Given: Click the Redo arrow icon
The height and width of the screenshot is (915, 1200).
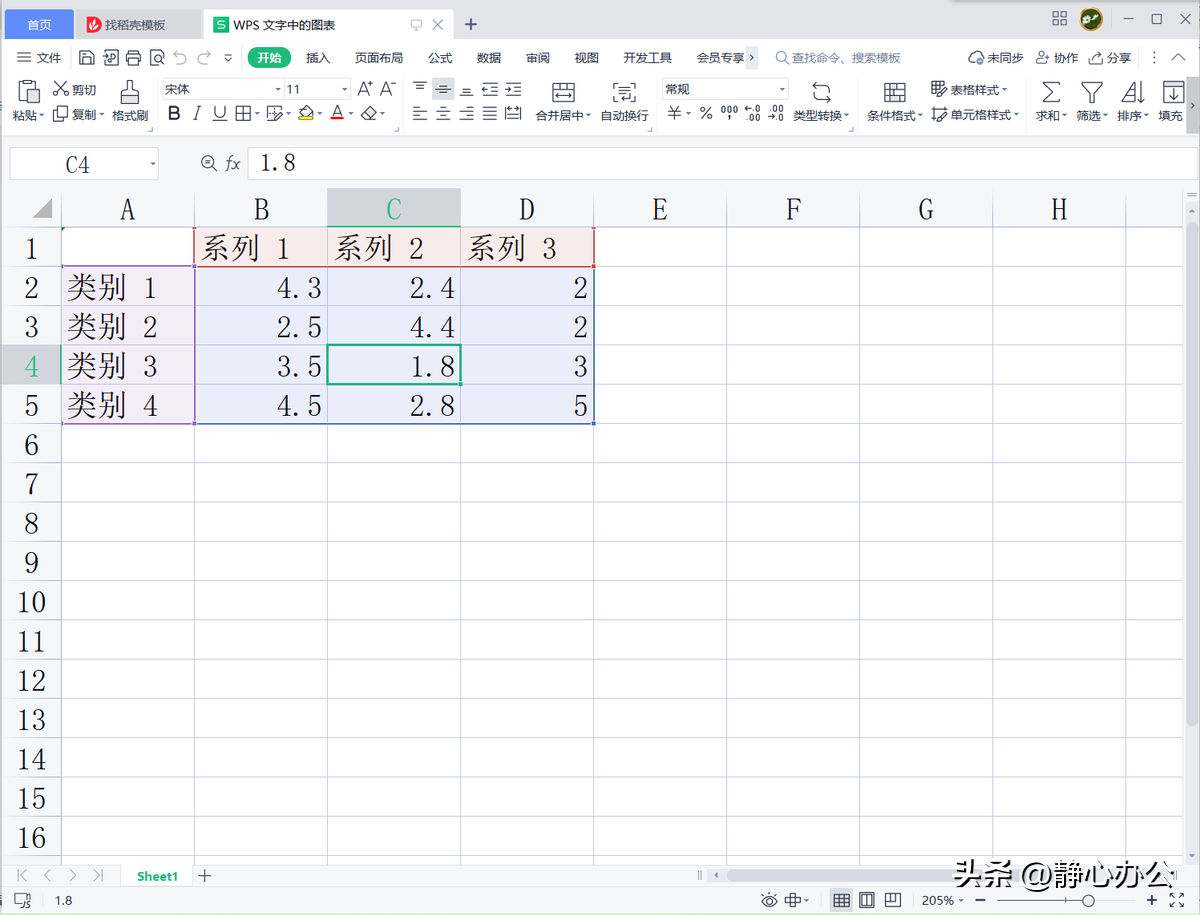Looking at the screenshot, I should [204, 58].
